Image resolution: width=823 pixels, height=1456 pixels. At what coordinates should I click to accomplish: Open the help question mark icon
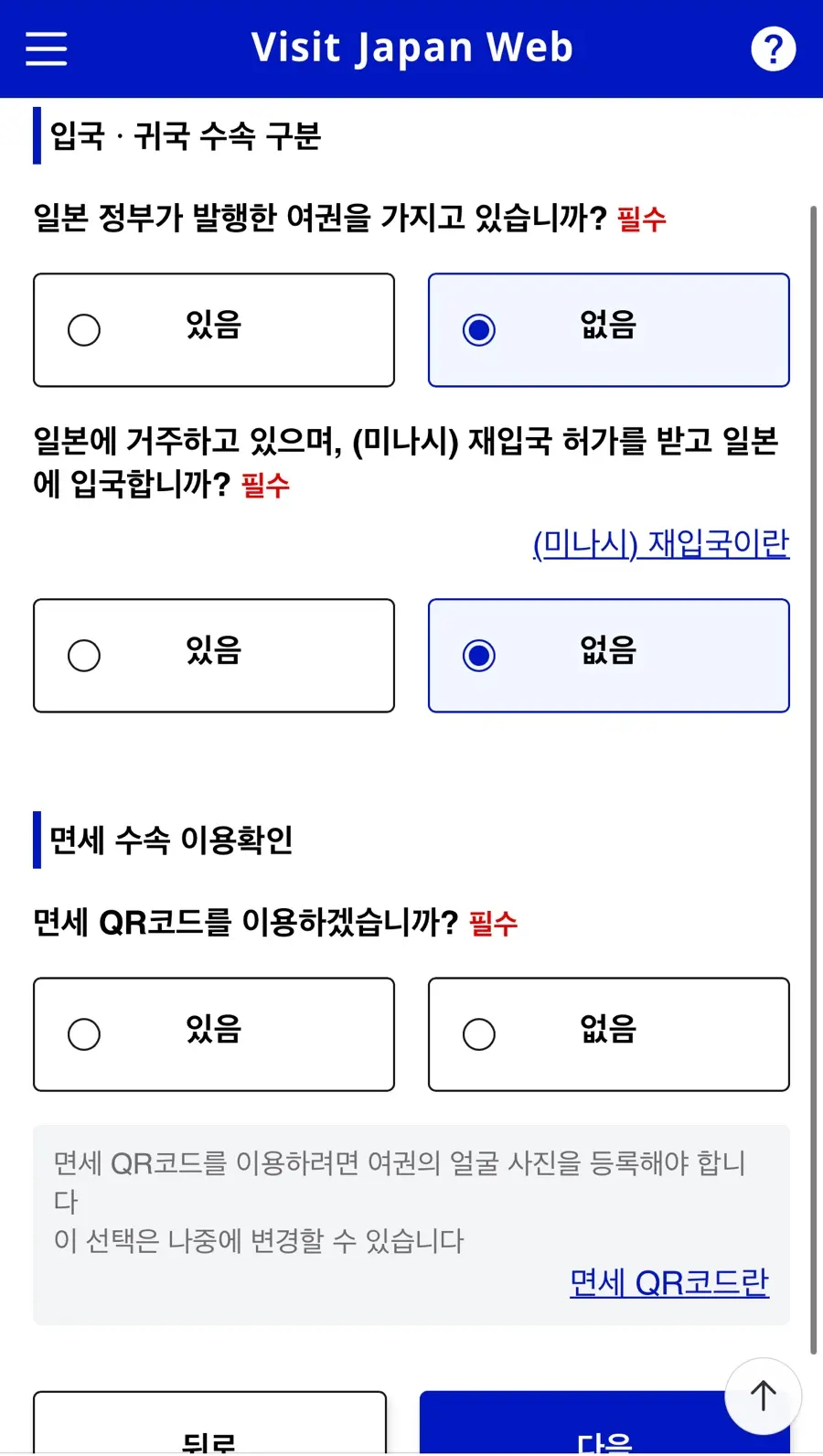(774, 48)
